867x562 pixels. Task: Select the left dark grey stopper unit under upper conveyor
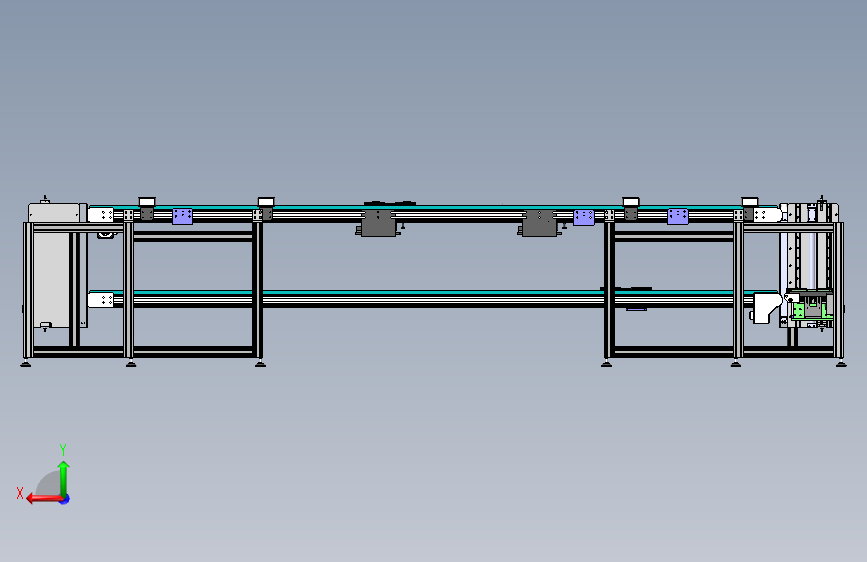click(378, 223)
